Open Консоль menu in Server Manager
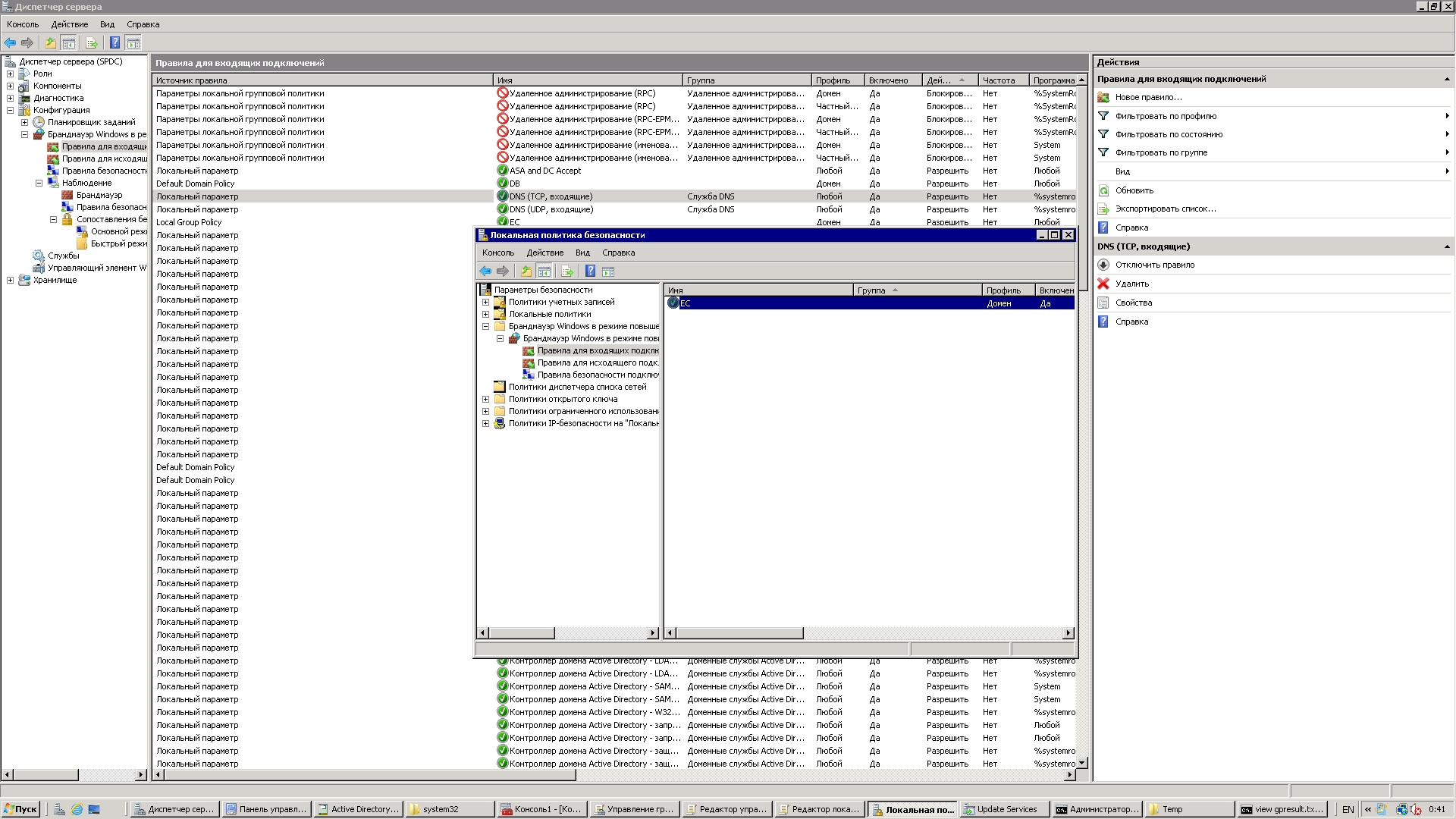This screenshot has height=819, width=1456. coord(23,24)
